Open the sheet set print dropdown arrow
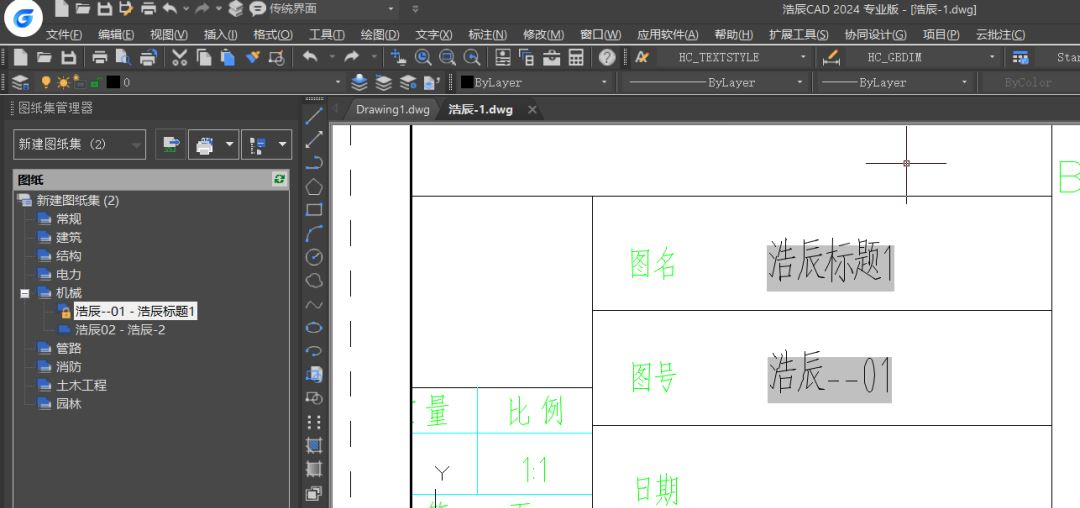 (230, 145)
